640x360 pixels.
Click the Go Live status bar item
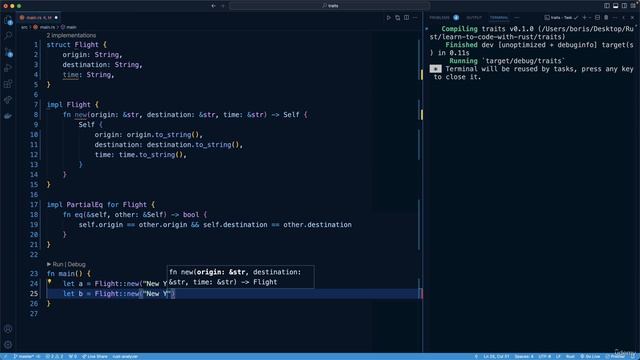(x=590, y=356)
